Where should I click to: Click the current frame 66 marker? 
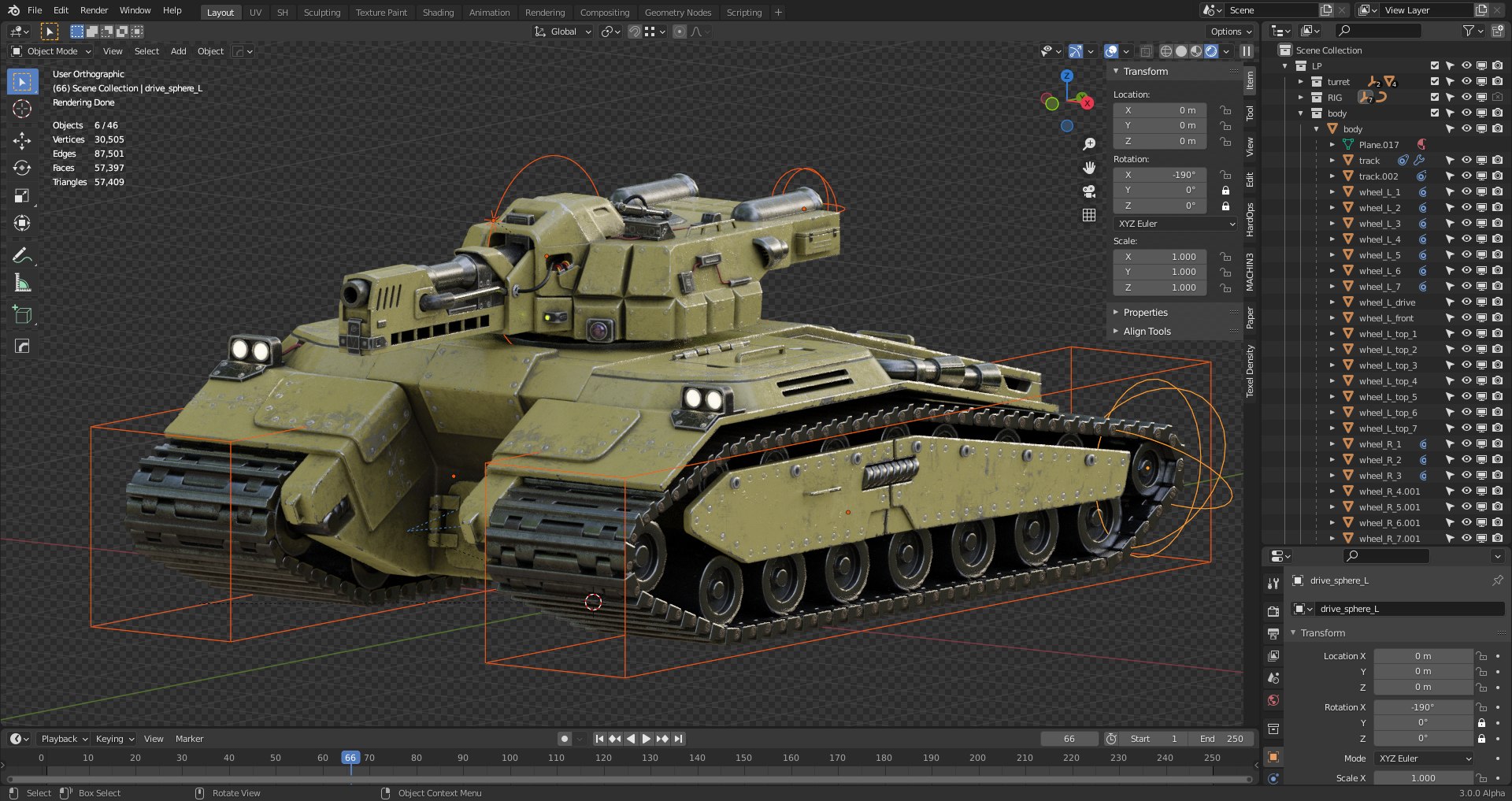coord(350,758)
